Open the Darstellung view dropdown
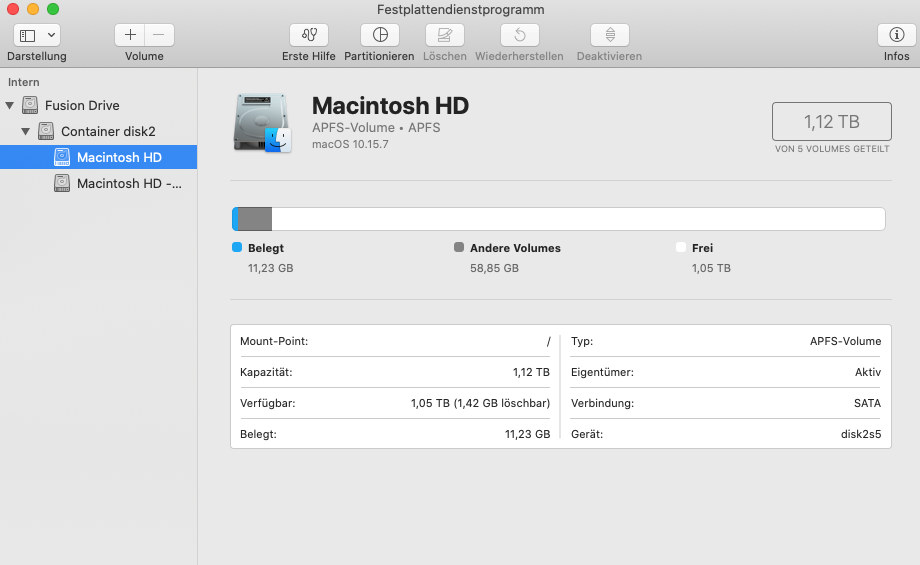Screen dimensions: 920x565 (37, 35)
